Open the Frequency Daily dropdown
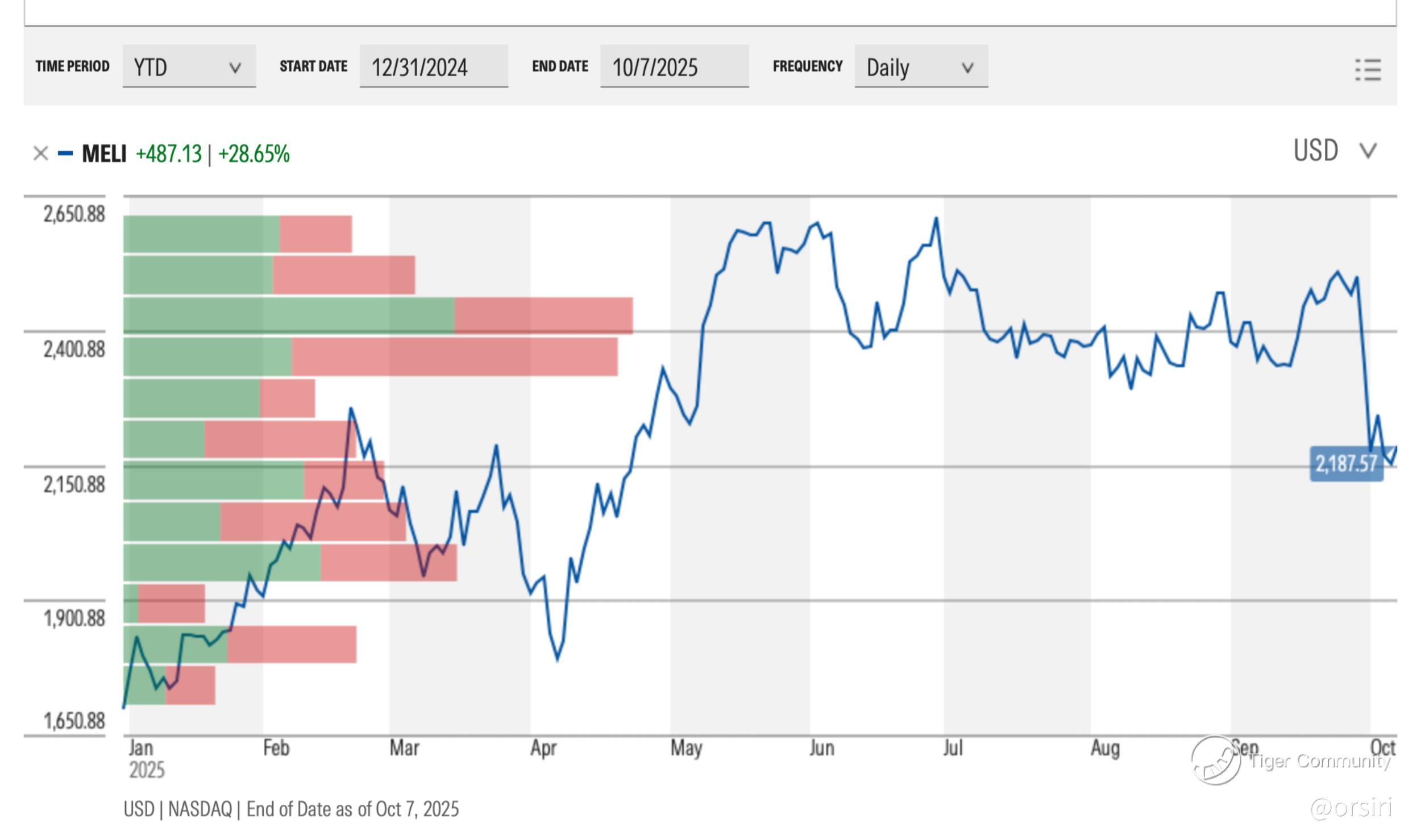 [x=920, y=67]
